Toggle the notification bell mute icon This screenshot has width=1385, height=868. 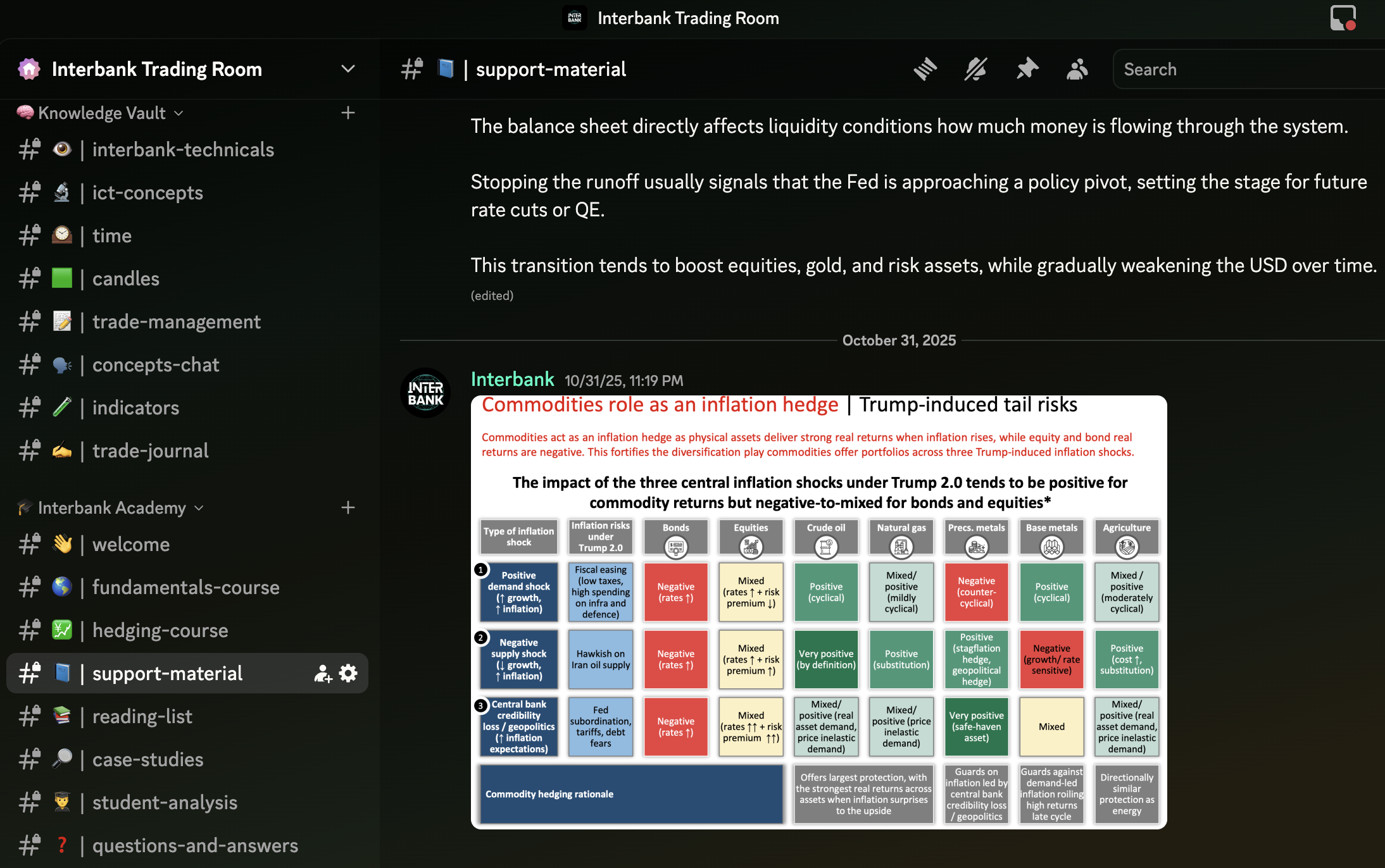(x=975, y=69)
